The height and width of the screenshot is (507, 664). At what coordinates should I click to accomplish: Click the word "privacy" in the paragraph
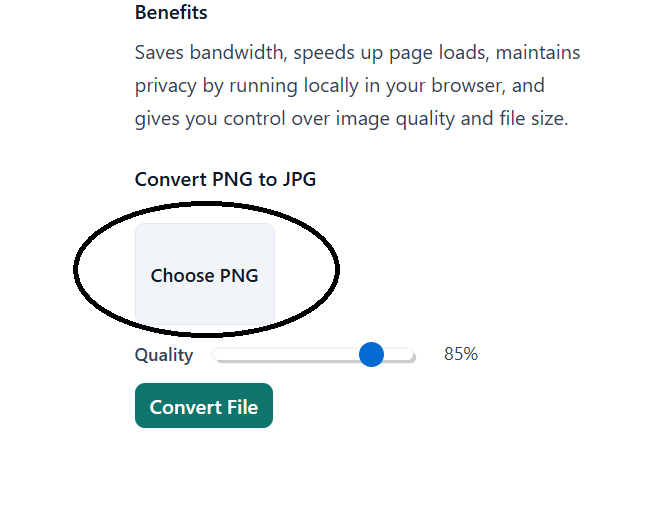[166, 86]
